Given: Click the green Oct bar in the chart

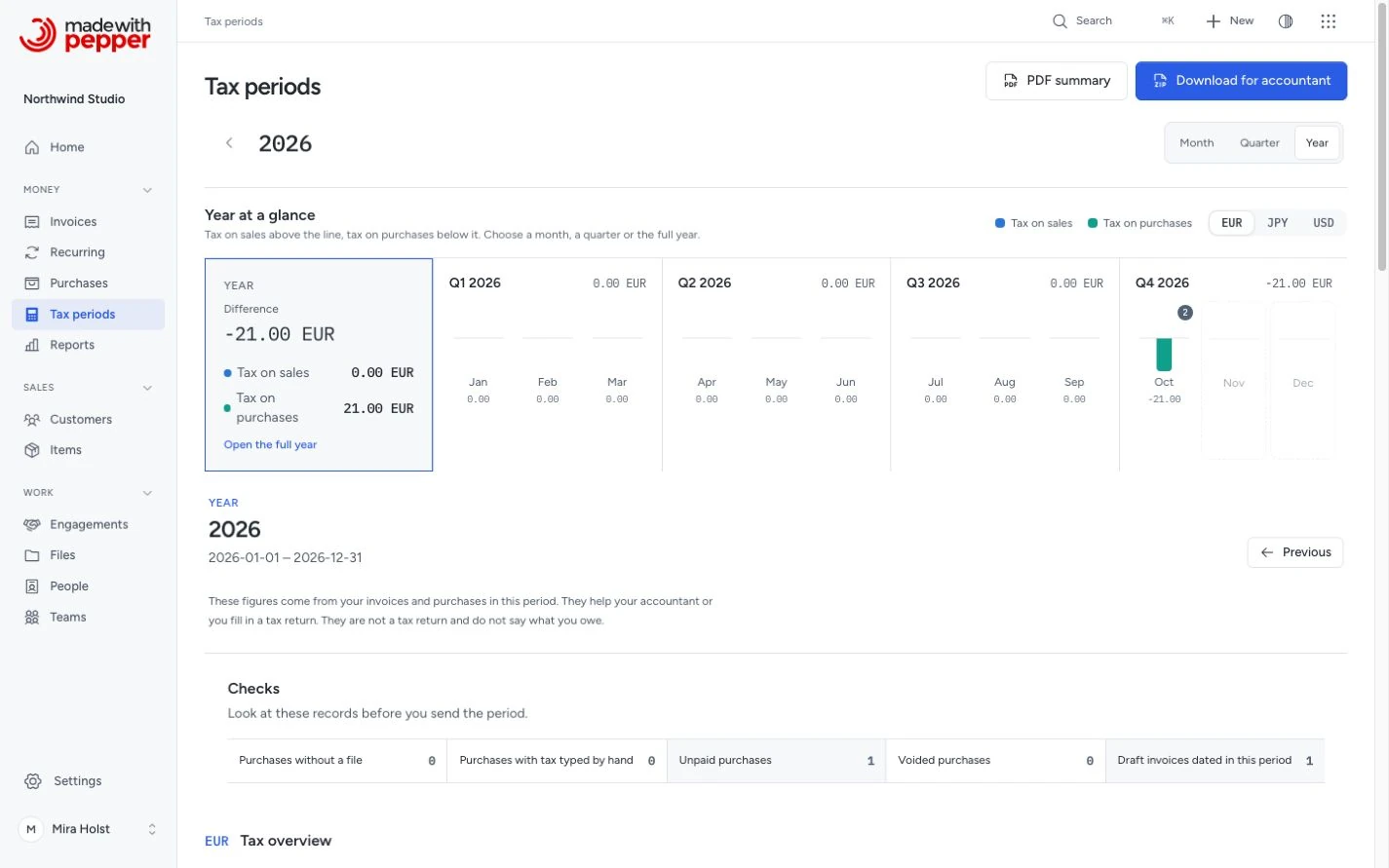Looking at the screenshot, I should coord(1164,355).
